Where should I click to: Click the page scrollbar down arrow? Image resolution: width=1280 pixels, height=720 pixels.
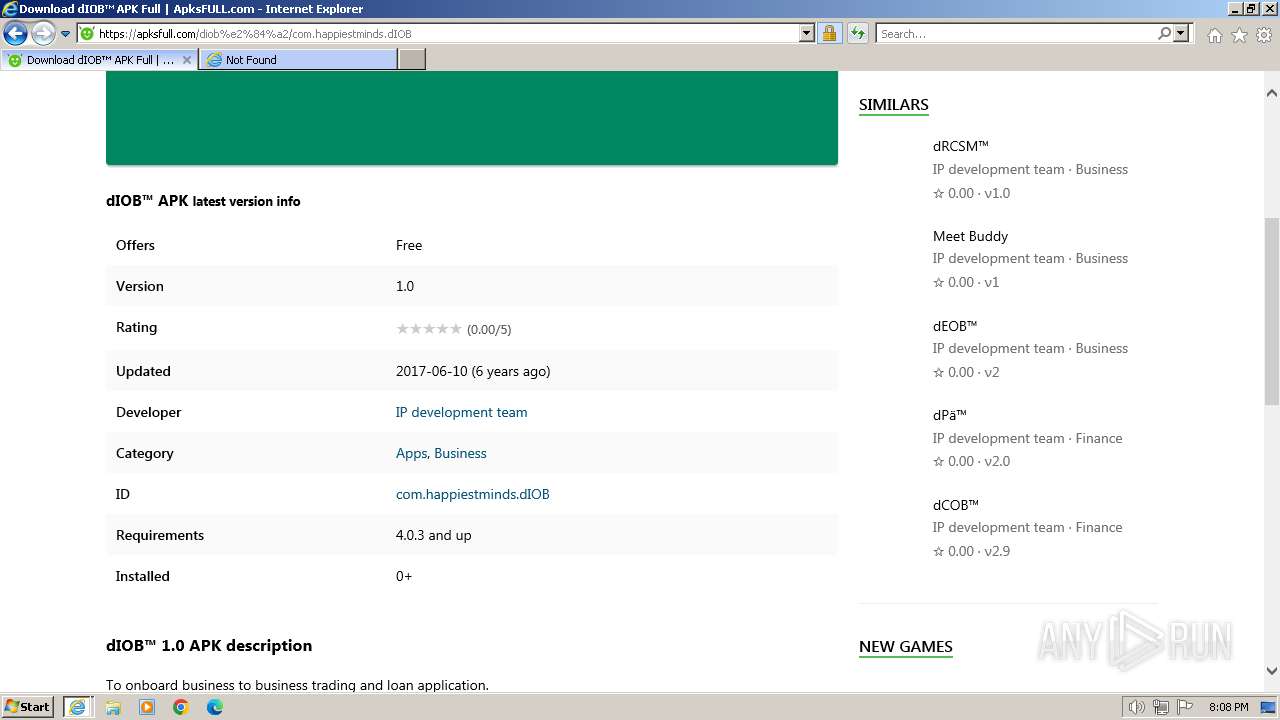click(x=1272, y=671)
